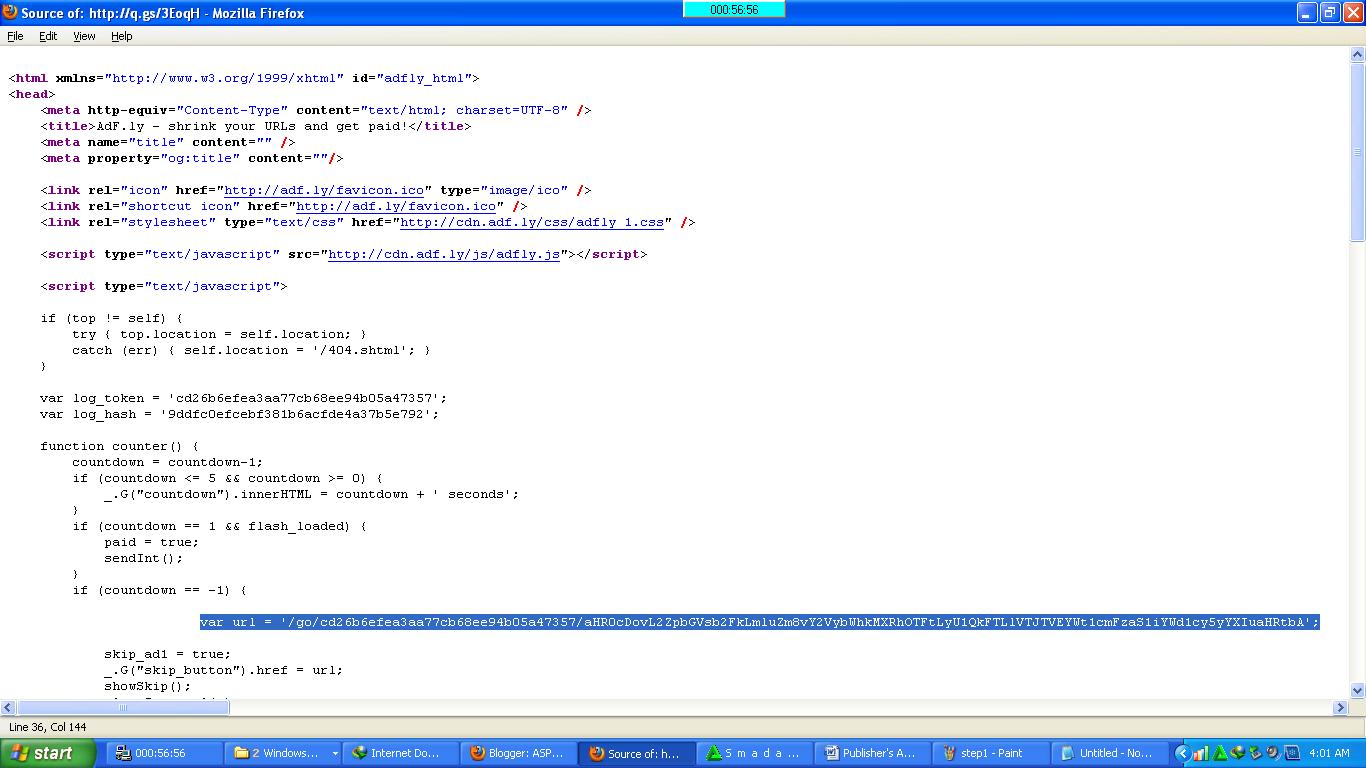
Task: Click the var log_token line
Action: point(244,398)
